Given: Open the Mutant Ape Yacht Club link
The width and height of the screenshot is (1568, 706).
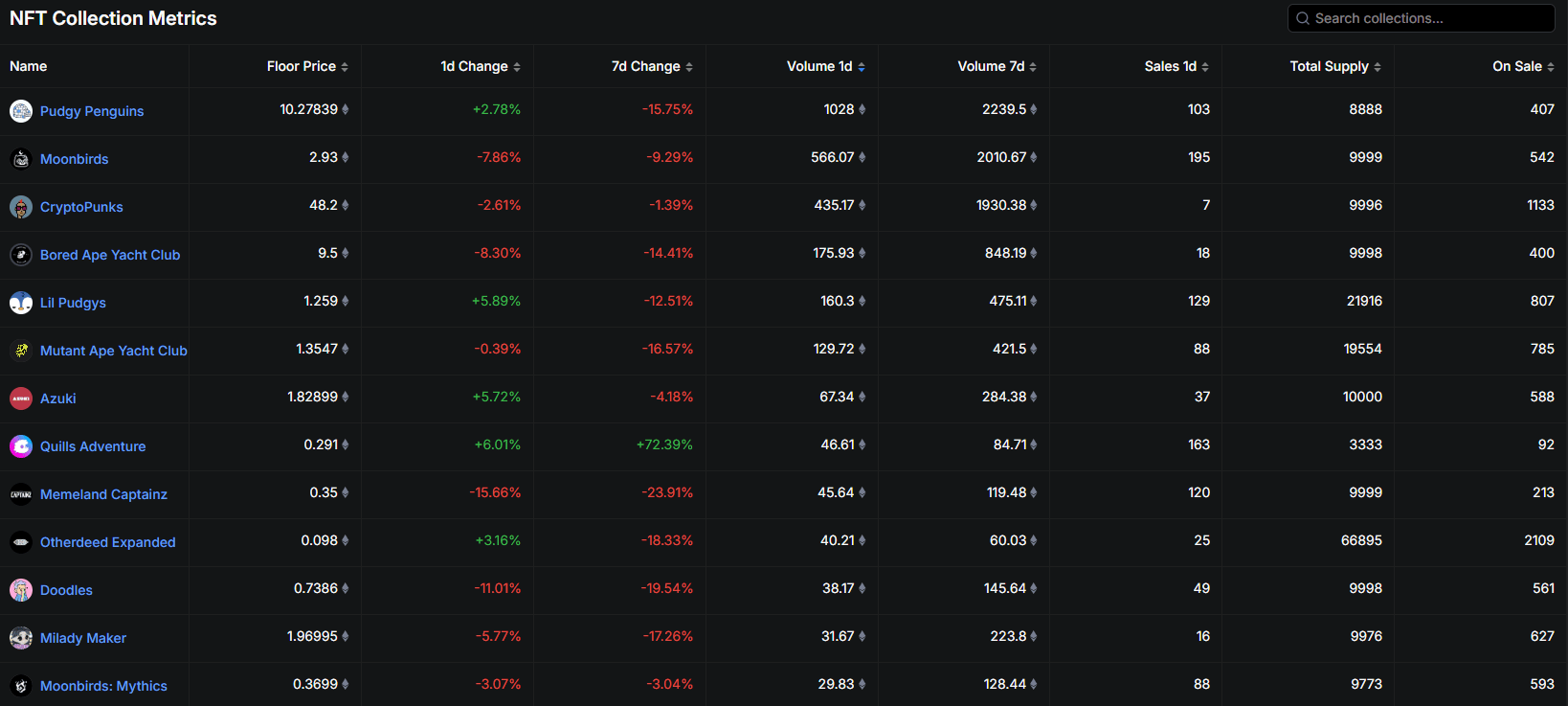Looking at the screenshot, I should tap(114, 351).
